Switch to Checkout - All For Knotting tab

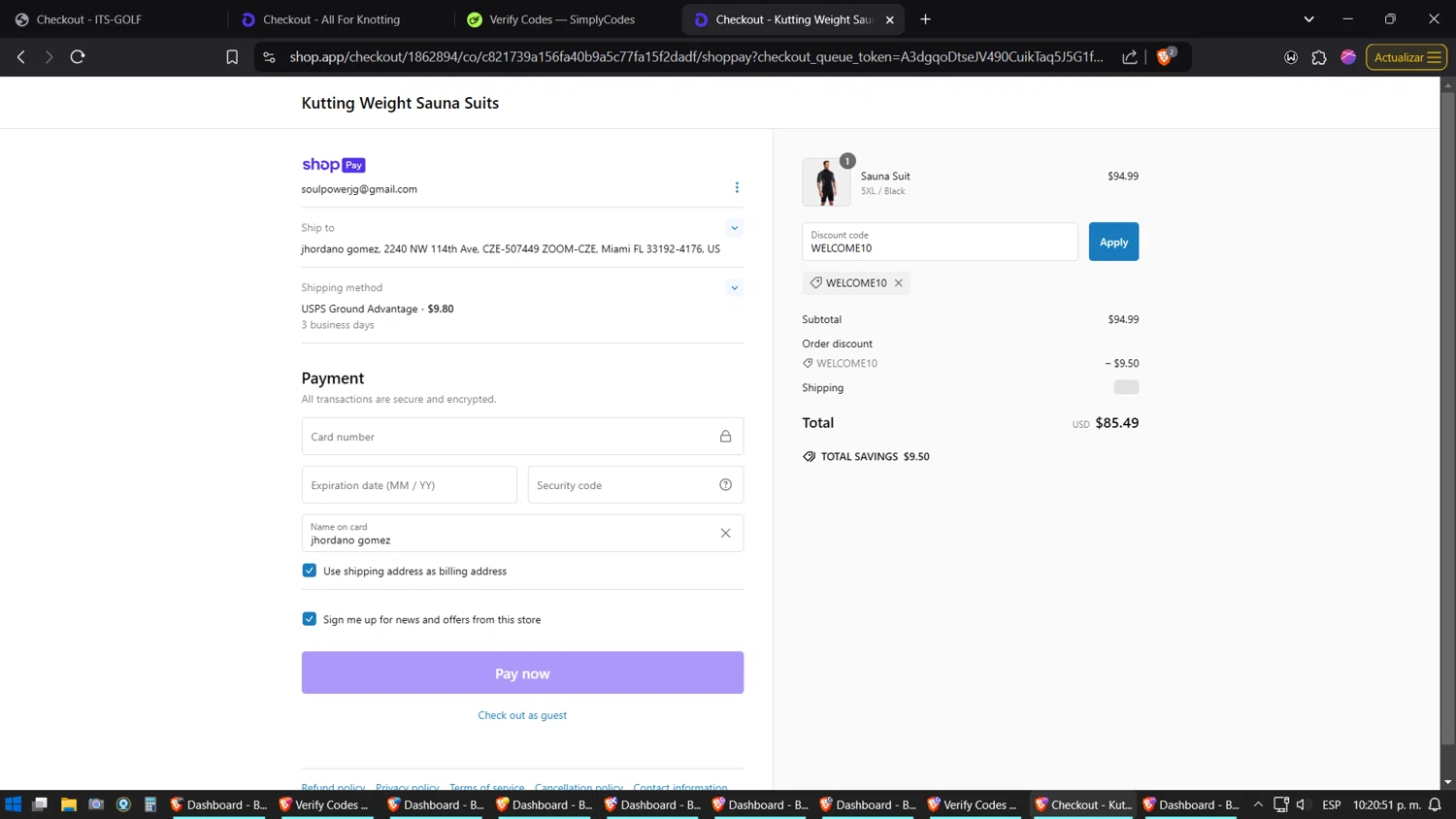pos(331,19)
